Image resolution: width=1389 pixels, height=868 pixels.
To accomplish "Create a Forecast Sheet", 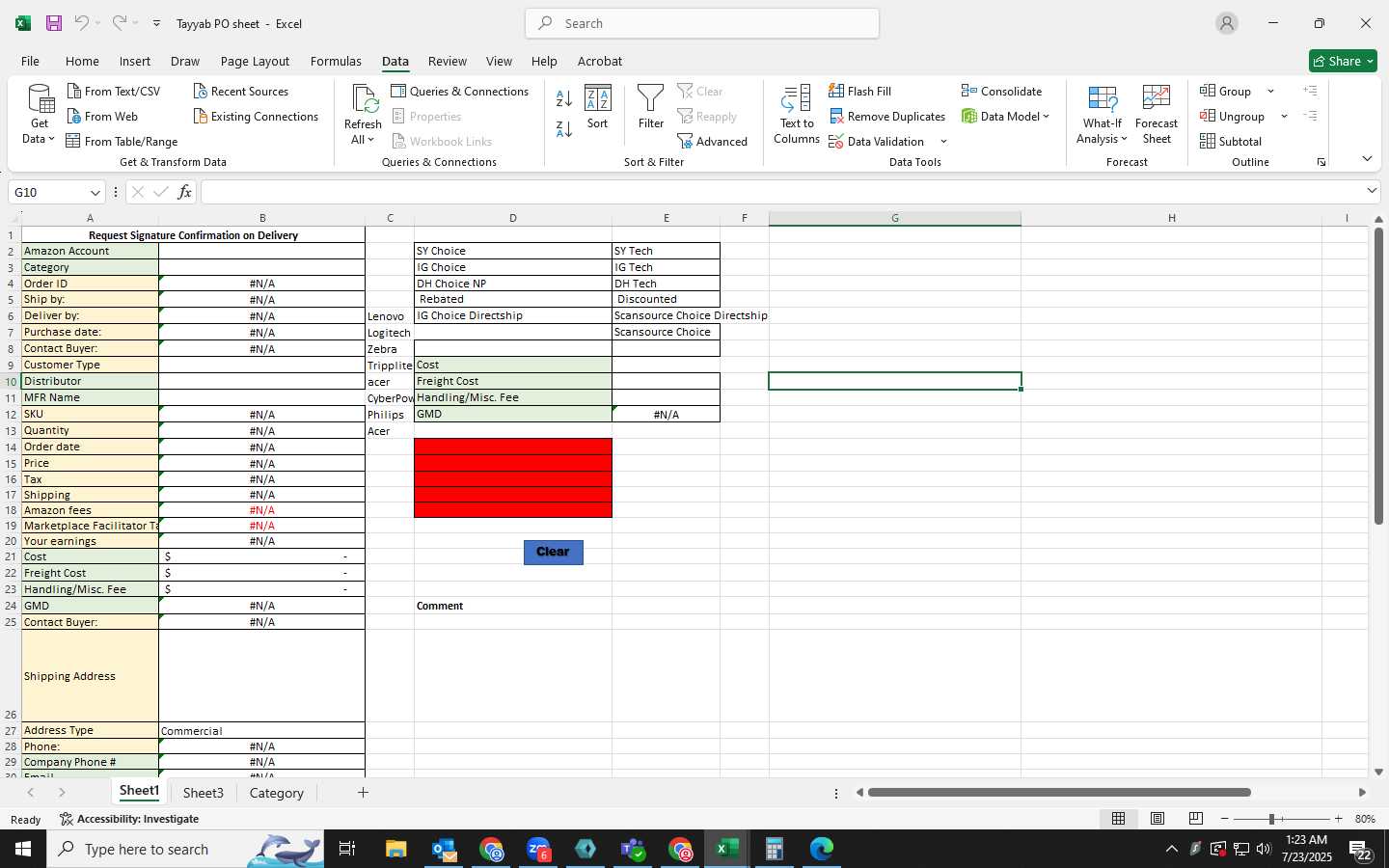I will click(1157, 115).
